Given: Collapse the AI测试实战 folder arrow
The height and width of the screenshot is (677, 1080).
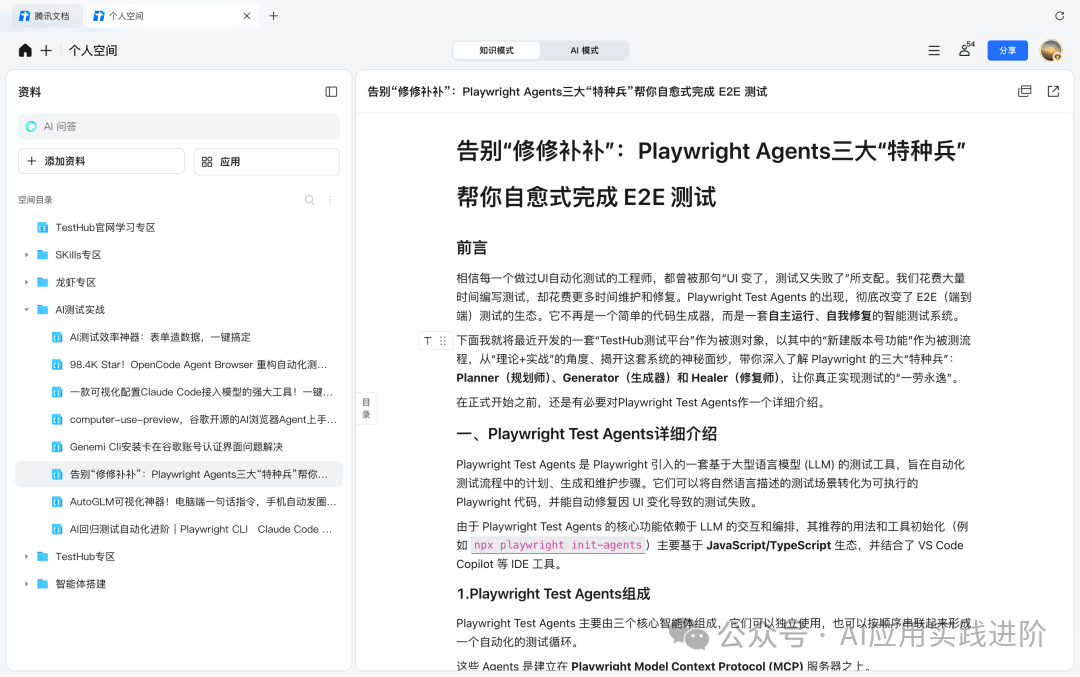Looking at the screenshot, I should [x=26, y=310].
